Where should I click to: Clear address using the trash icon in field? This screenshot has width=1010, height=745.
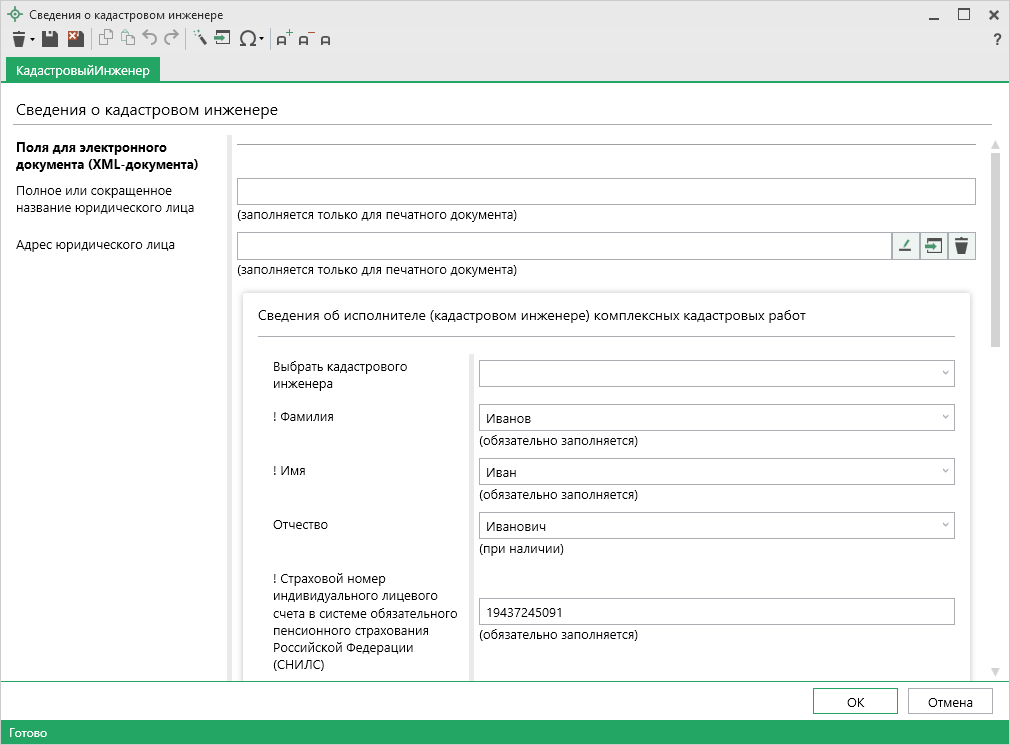(x=961, y=246)
